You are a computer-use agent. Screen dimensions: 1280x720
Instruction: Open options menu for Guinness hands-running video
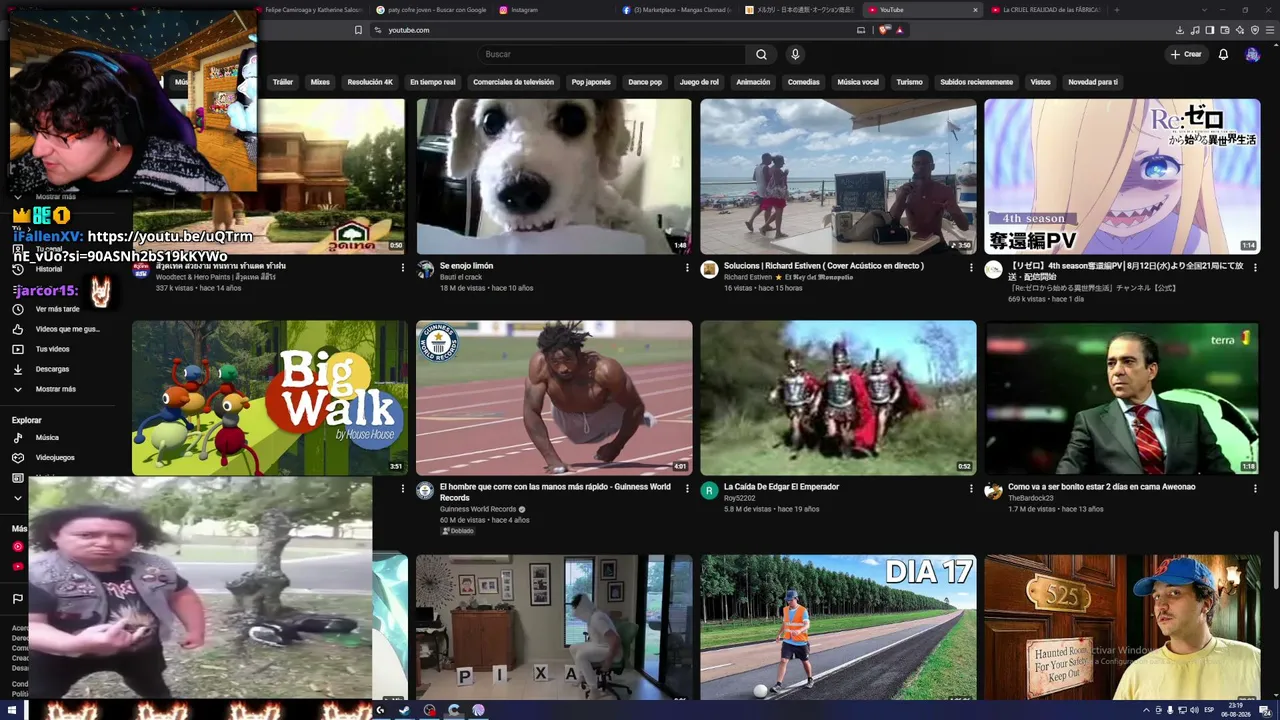pos(687,488)
